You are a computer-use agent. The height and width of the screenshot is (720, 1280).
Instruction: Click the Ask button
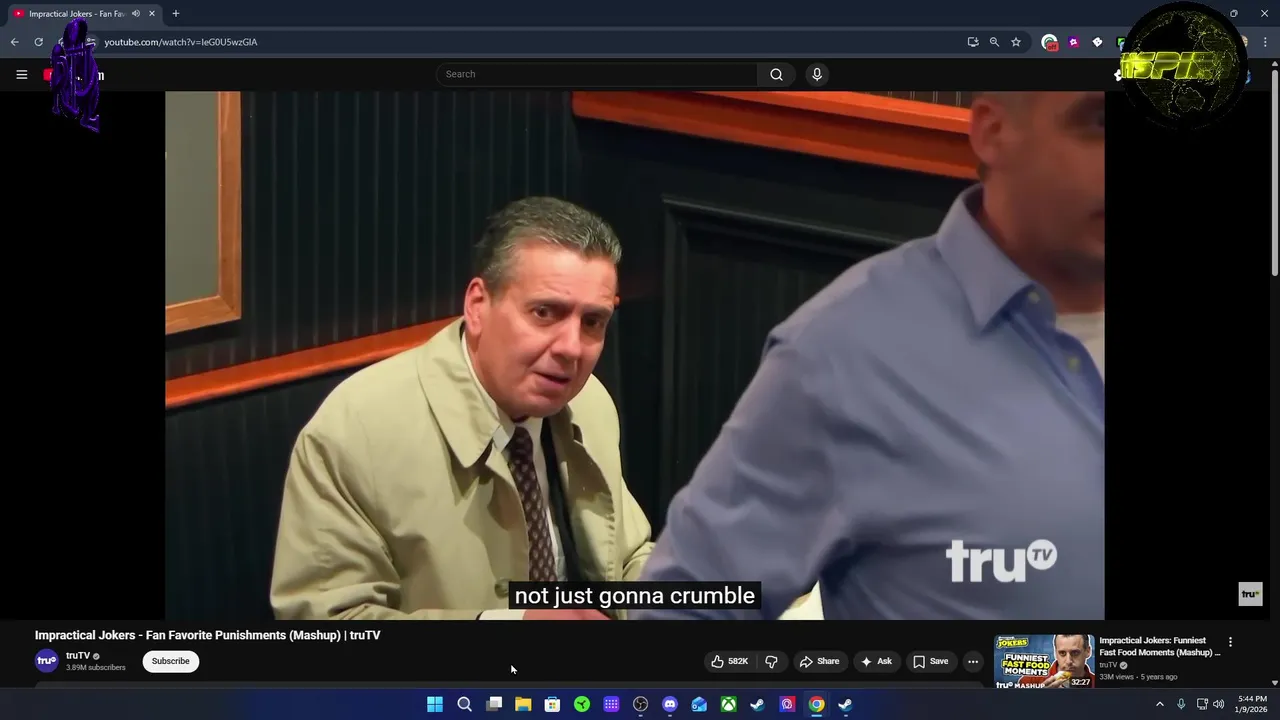click(x=876, y=661)
